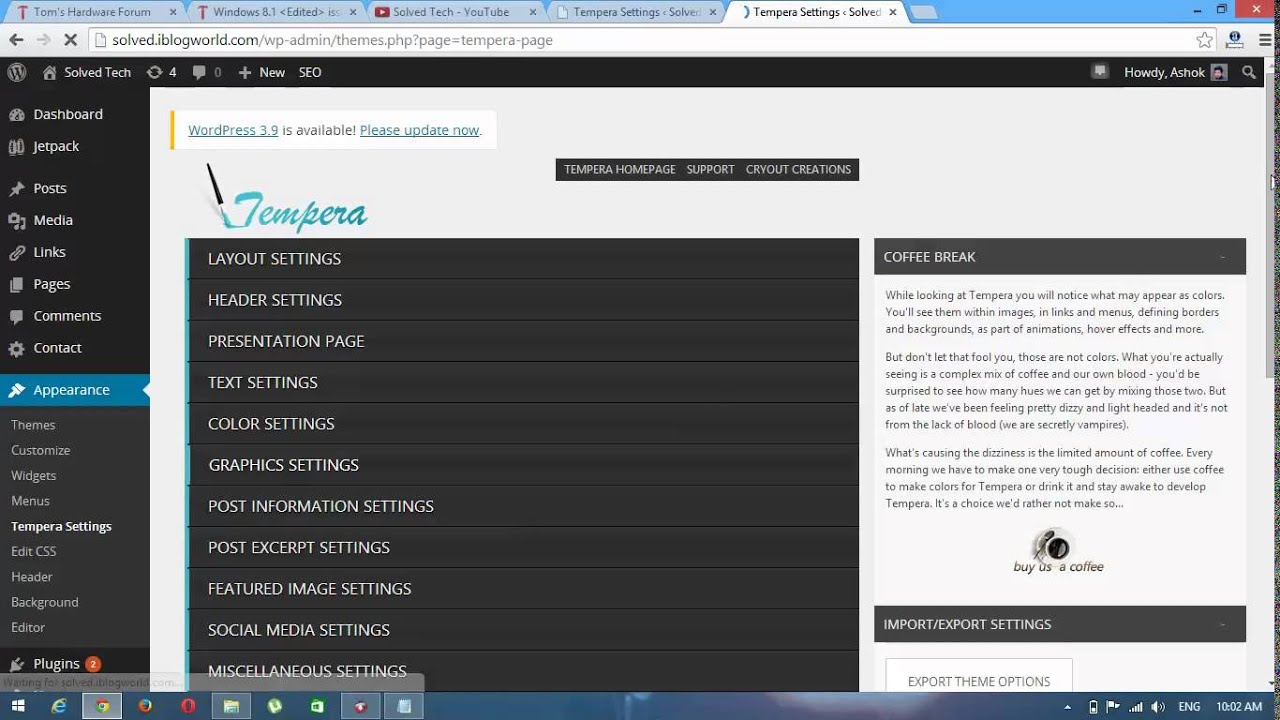Collapse the Coffee Break panel

tap(1222, 257)
